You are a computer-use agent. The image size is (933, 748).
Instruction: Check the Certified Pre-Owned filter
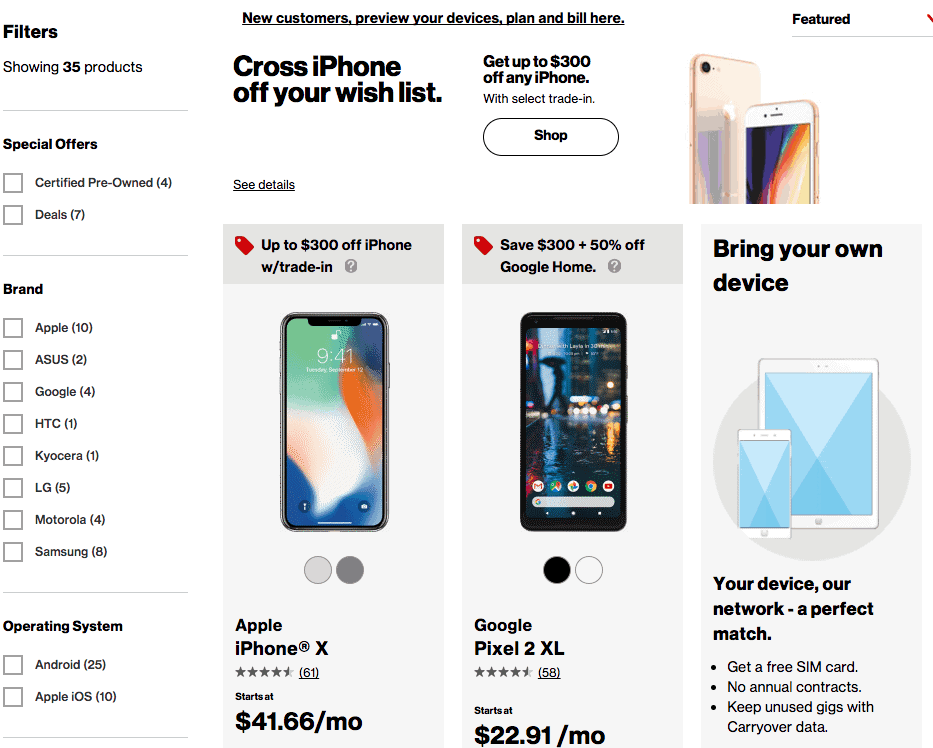(x=13, y=183)
